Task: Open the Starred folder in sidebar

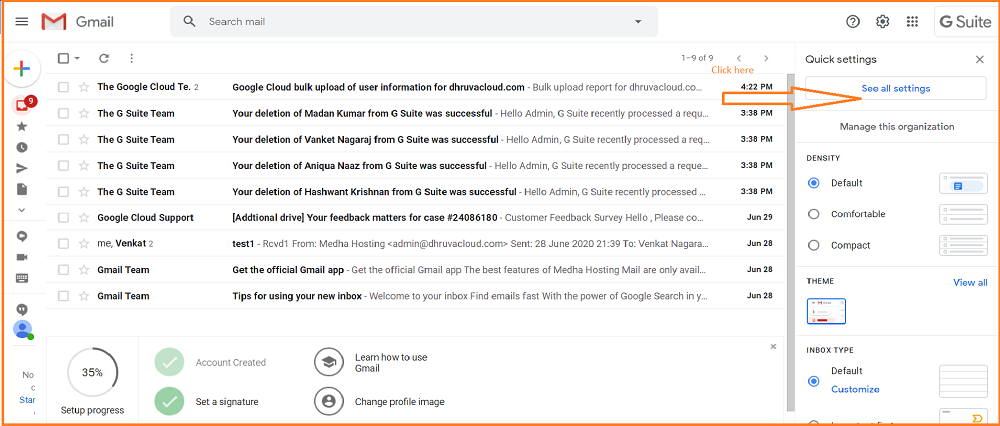Action: (x=22, y=126)
